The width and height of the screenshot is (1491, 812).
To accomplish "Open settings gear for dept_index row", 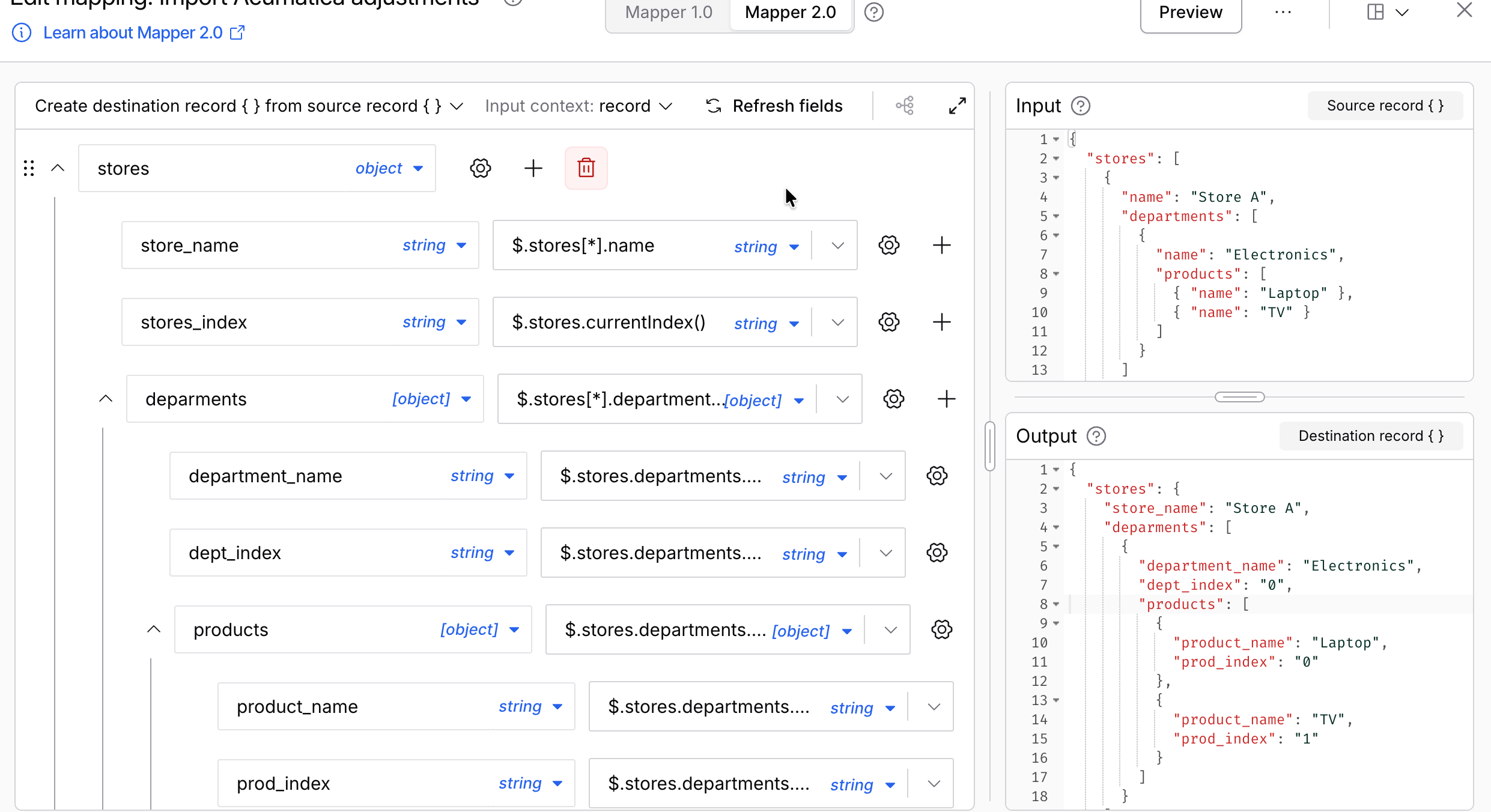I will tap(937, 553).
